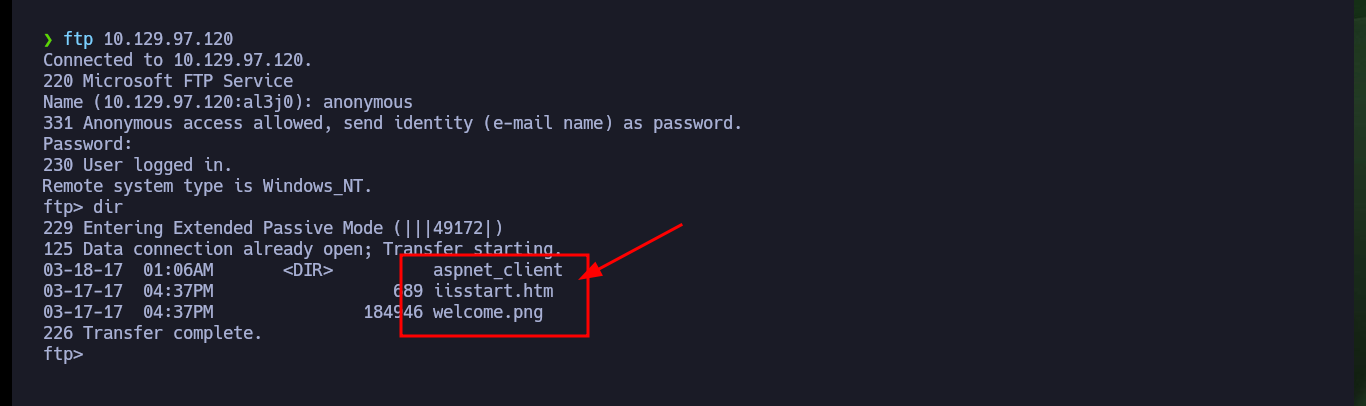The height and width of the screenshot is (406, 1366).
Task: Click the iisstart.htm file name
Action: [x=493, y=291]
